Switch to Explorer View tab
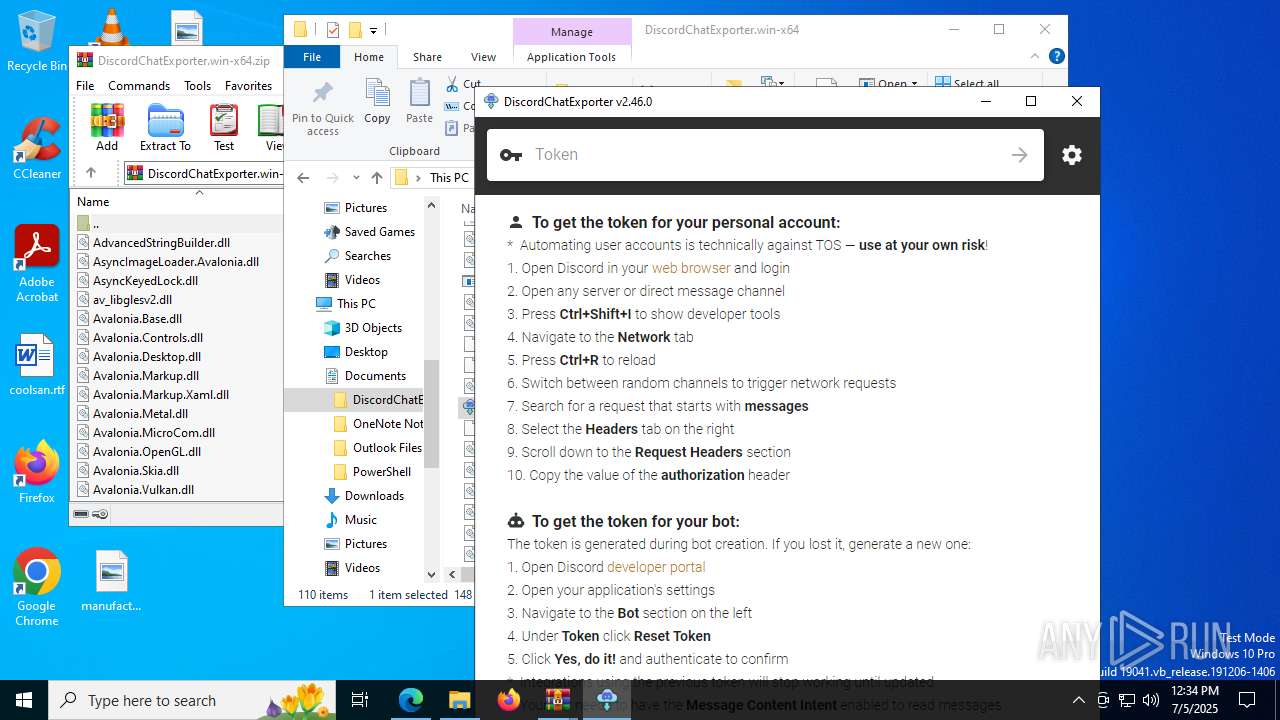This screenshot has width=1280, height=720. (483, 57)
